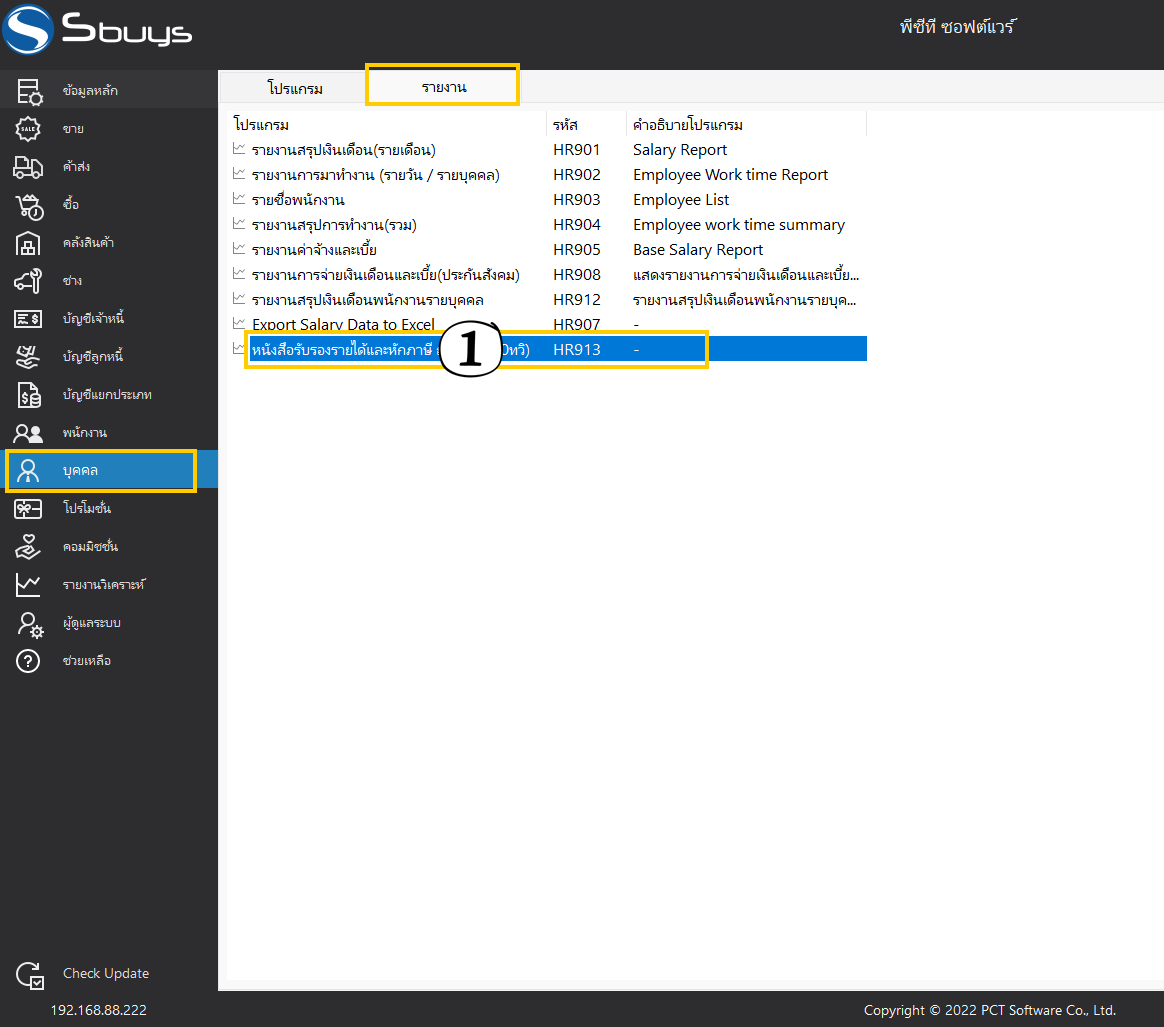Viewport: 1164px width, 1027px height.
Task: Open ช่วยเหลือ help menu item
Action: tap(108, 660)
